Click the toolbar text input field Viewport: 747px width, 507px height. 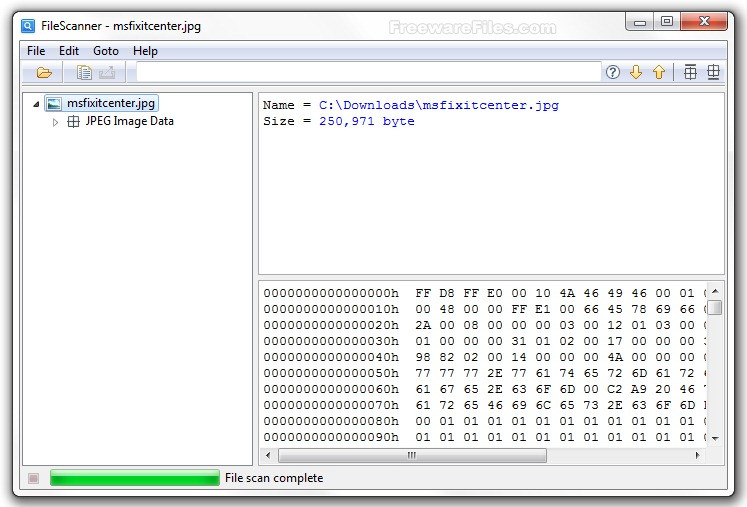368,72
